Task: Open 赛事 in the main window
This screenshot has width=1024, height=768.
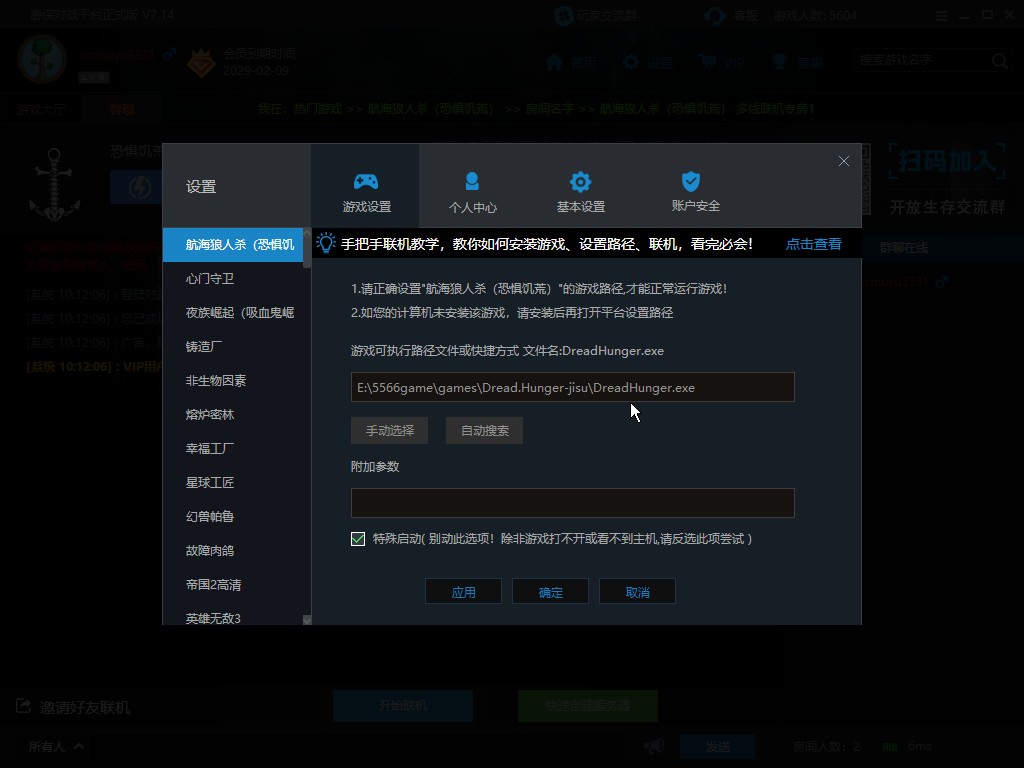Action: tap(797, 63)
